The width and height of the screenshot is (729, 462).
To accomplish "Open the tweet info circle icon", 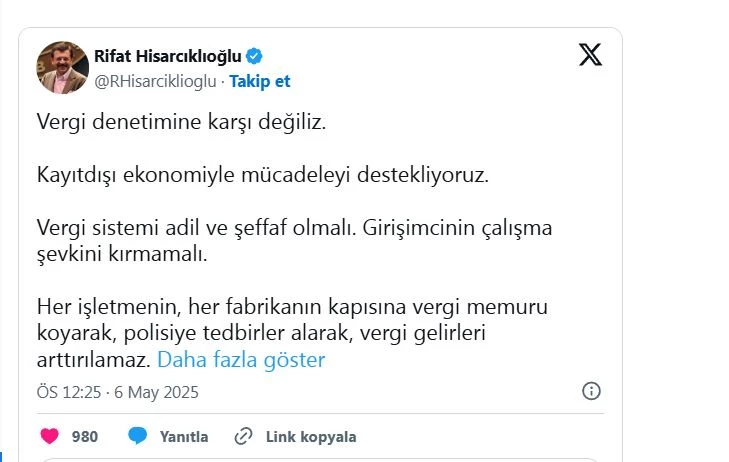I will [591, 391].
